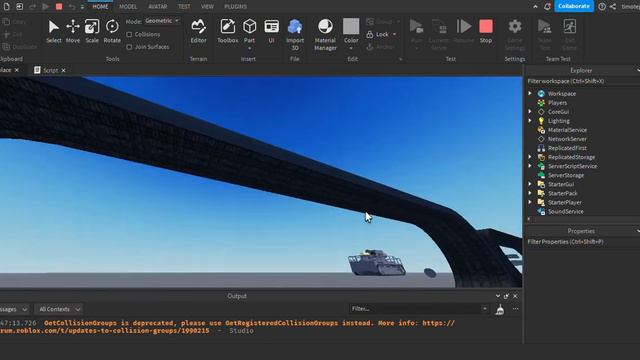Open the PLUGINS ribbon tab

pos(236,7)
